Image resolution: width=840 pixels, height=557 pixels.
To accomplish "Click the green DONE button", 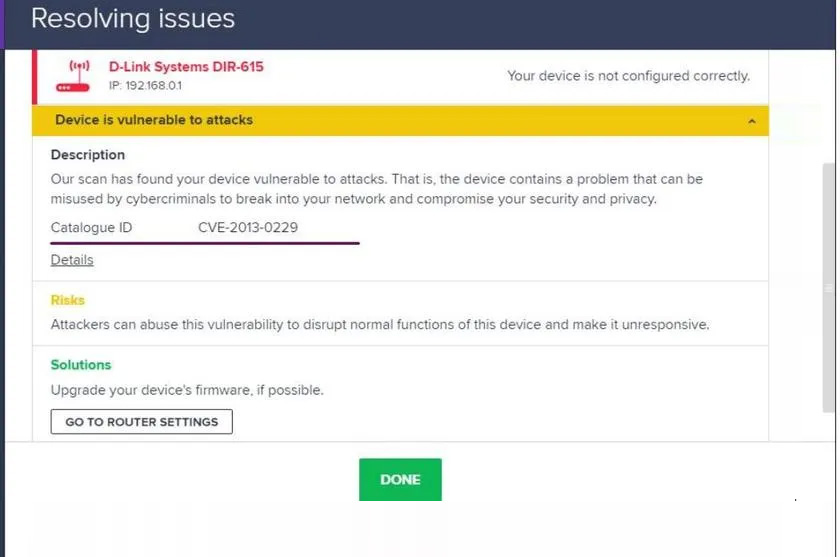I will [x=400, y=480].
